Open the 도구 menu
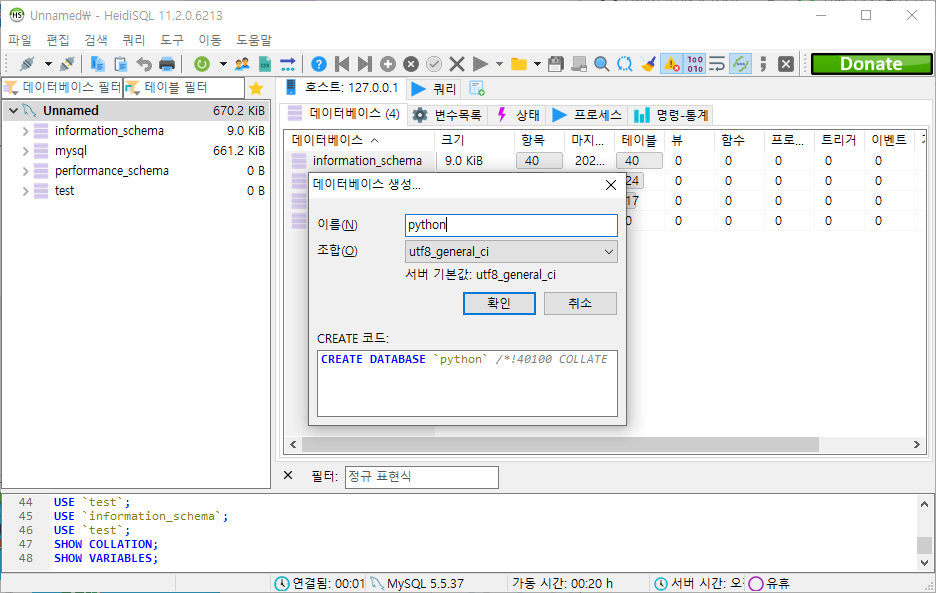 [x=172, y=40]
